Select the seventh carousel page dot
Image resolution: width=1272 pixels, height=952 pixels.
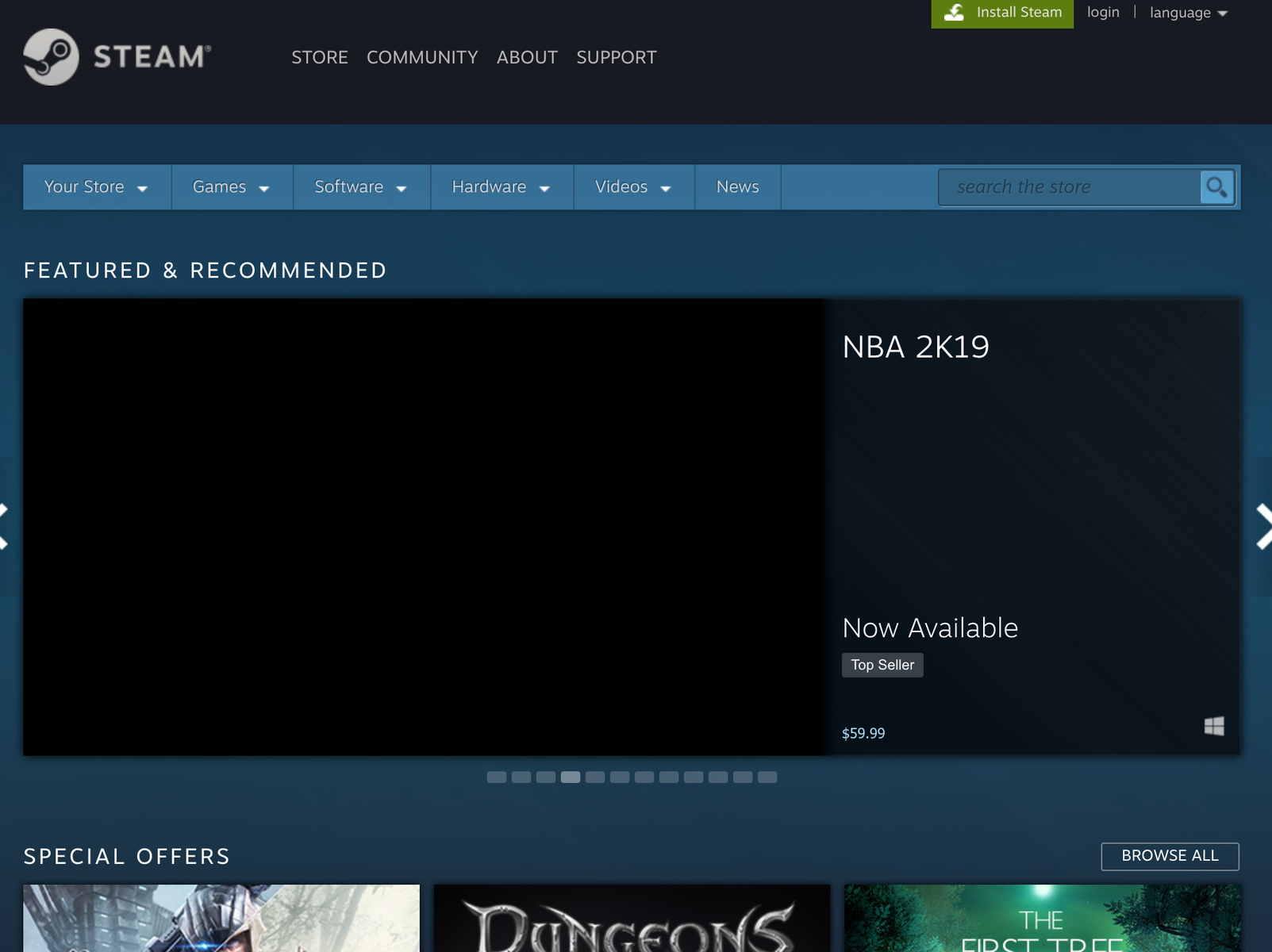pyautogui.click(x=644, y=777)
